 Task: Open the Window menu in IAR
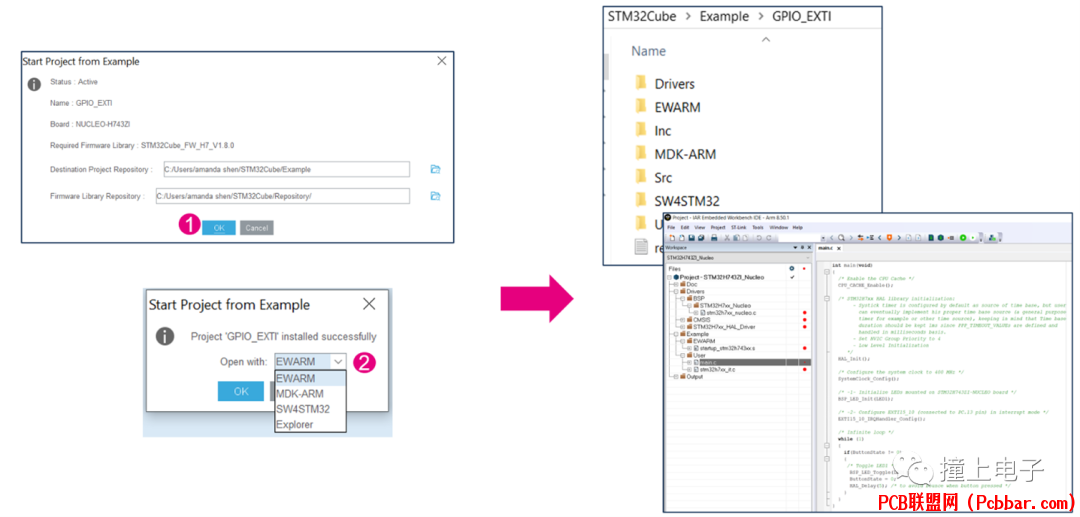click(778, 227)
